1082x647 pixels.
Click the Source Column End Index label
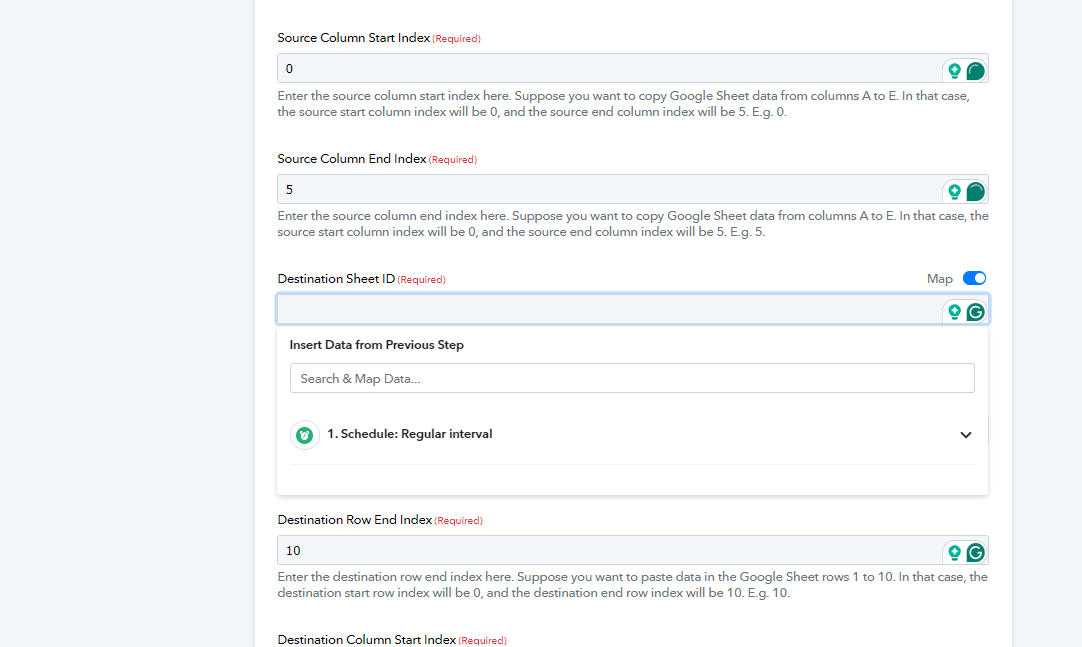point(352,159)
